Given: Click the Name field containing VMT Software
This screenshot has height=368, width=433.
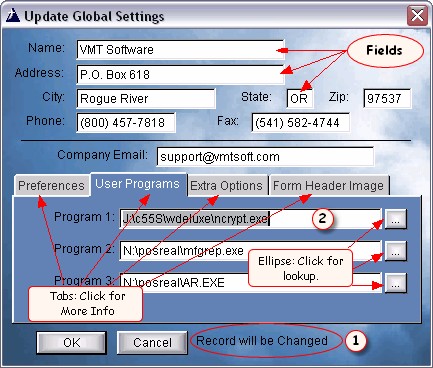Looking at the screenshot, I should 180,50.
